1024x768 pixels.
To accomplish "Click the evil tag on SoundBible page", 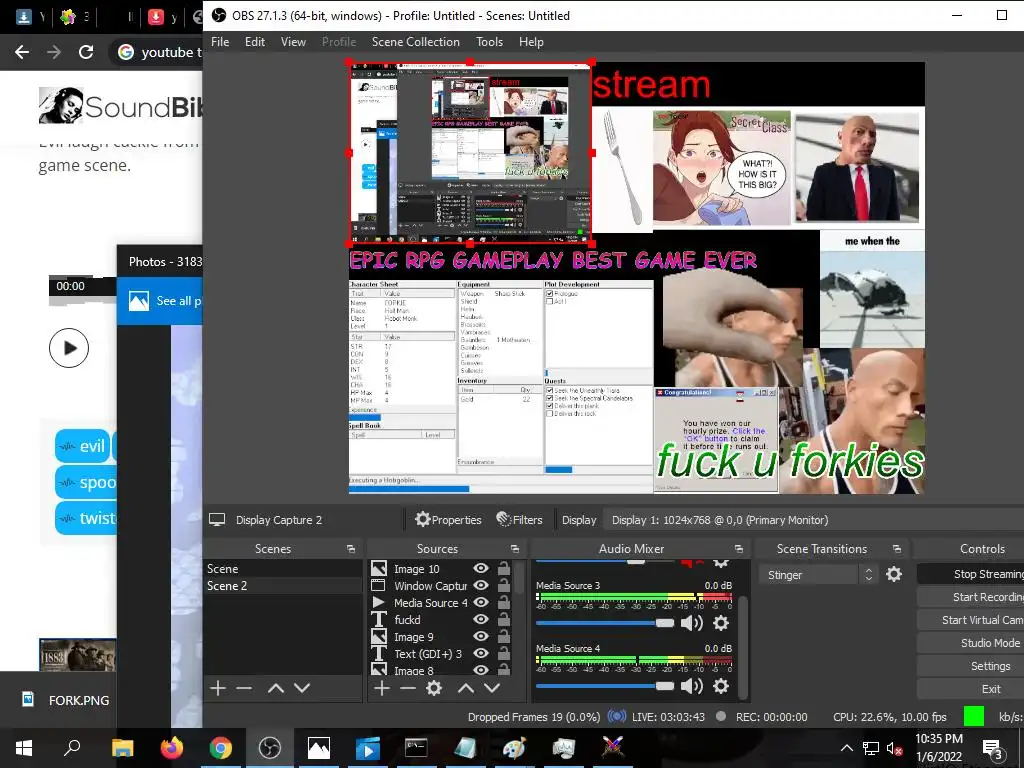I will [82, 446].
